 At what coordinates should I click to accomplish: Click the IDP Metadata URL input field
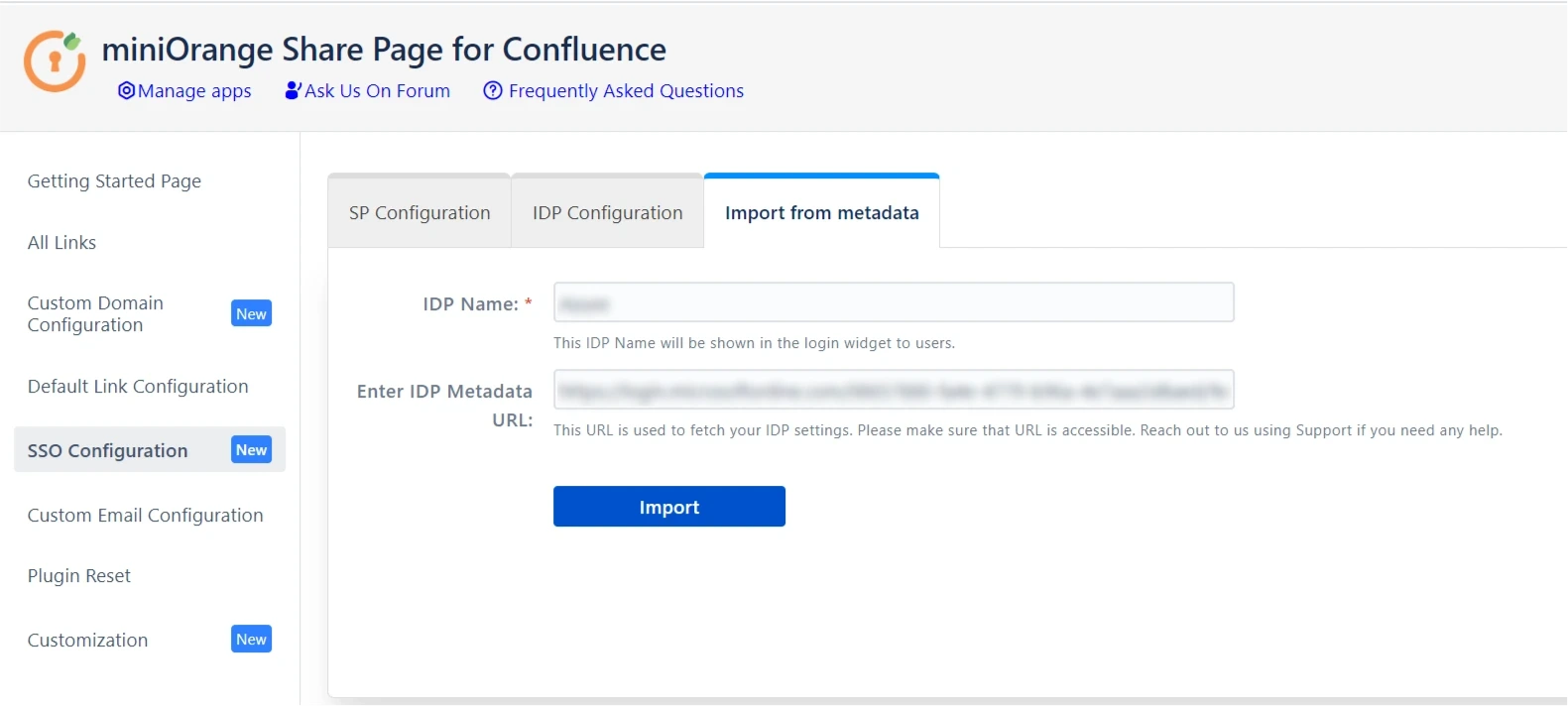pyautogui.click(x=894, y=390)
